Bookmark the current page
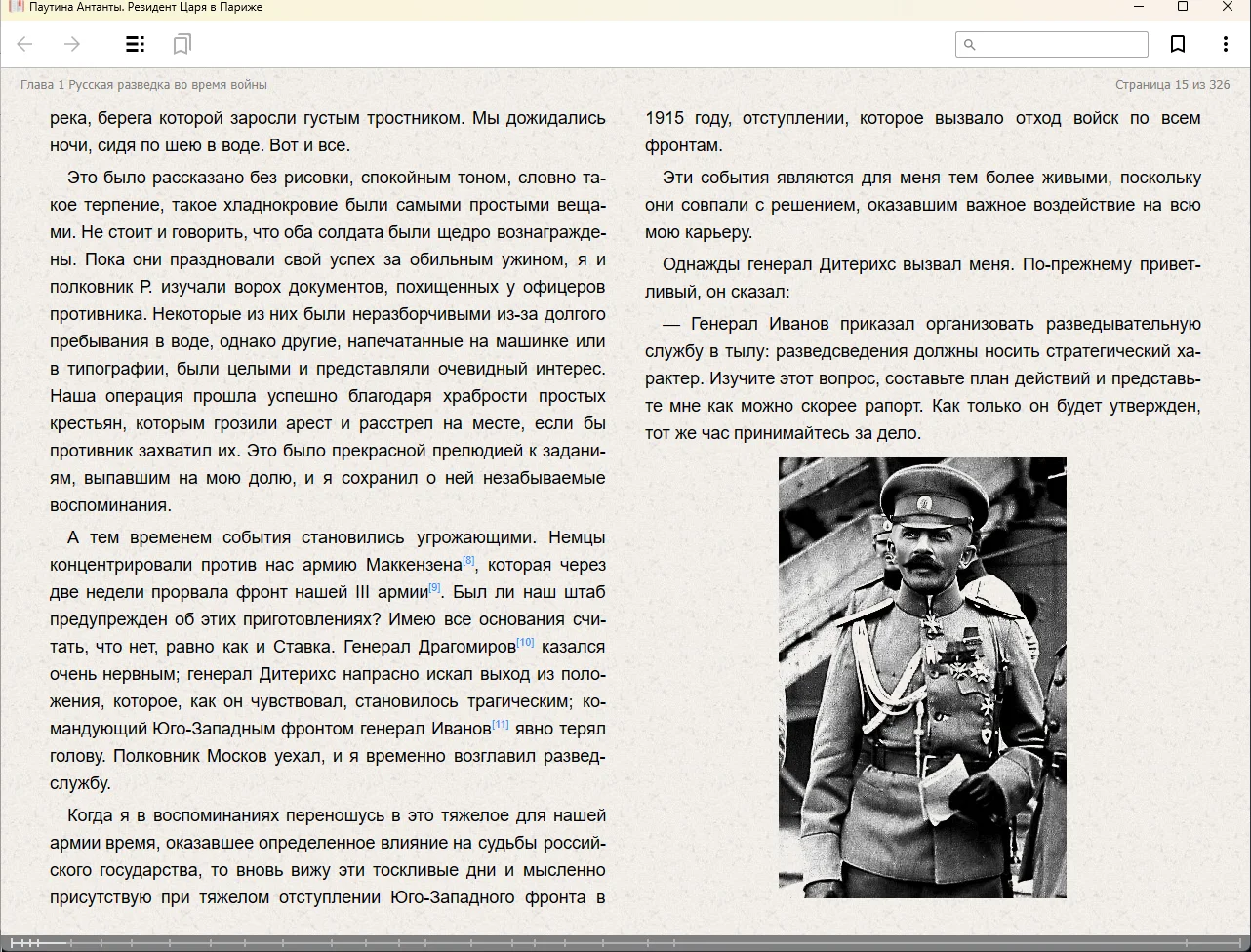Image resolution: width=1251 pixels, height=952 pixels. click(1178, 44)
